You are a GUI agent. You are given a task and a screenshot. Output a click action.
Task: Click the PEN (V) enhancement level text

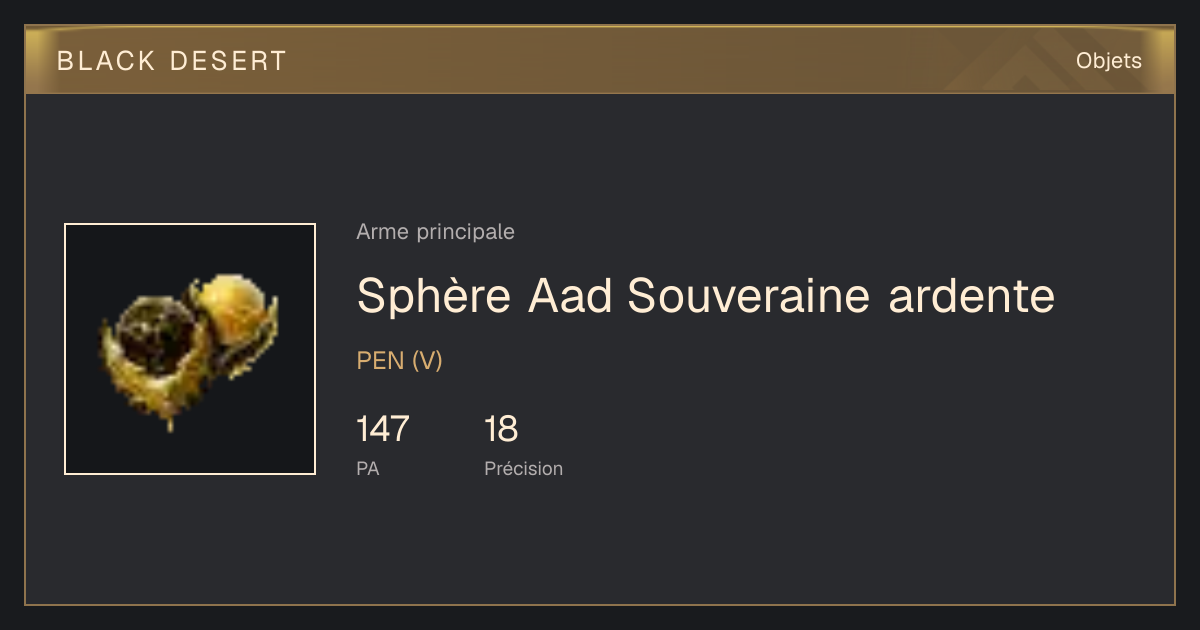point(400,361)
